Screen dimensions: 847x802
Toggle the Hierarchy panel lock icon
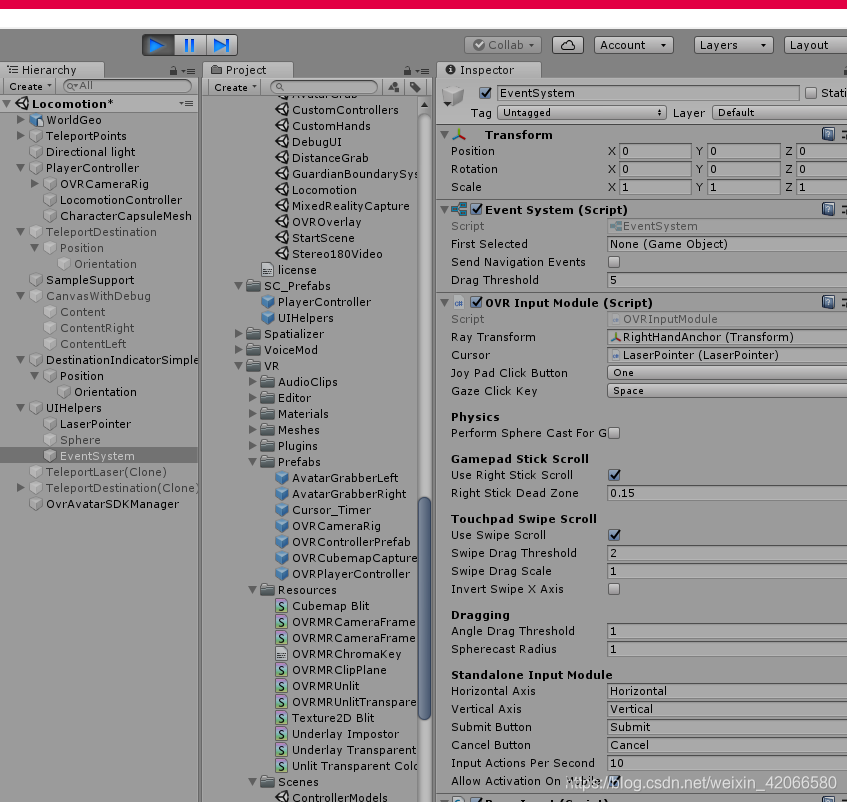pos(173,71)
